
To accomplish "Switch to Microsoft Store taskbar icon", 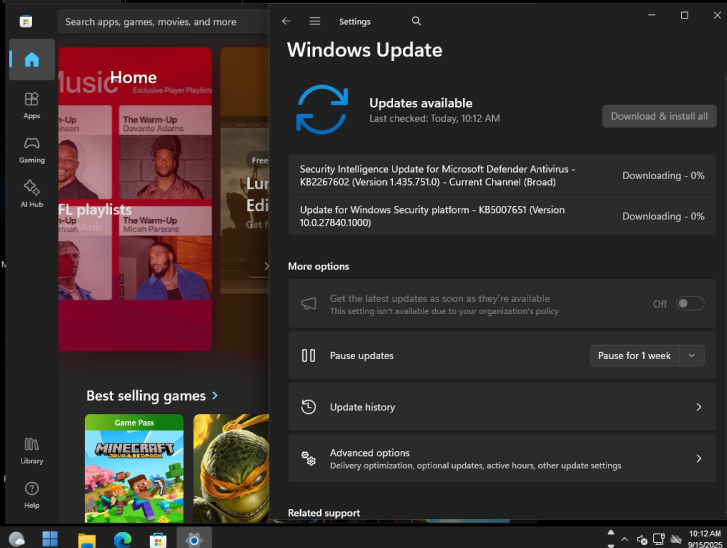I will [x=158, y=540].
